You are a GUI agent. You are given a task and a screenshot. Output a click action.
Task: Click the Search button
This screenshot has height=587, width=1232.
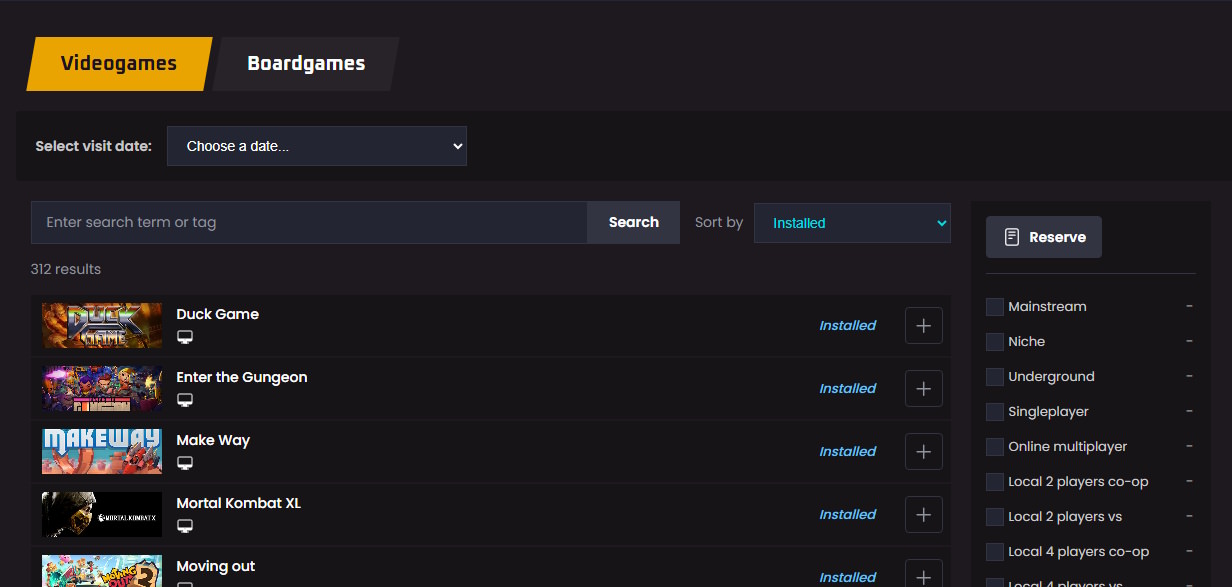point(633,222)
